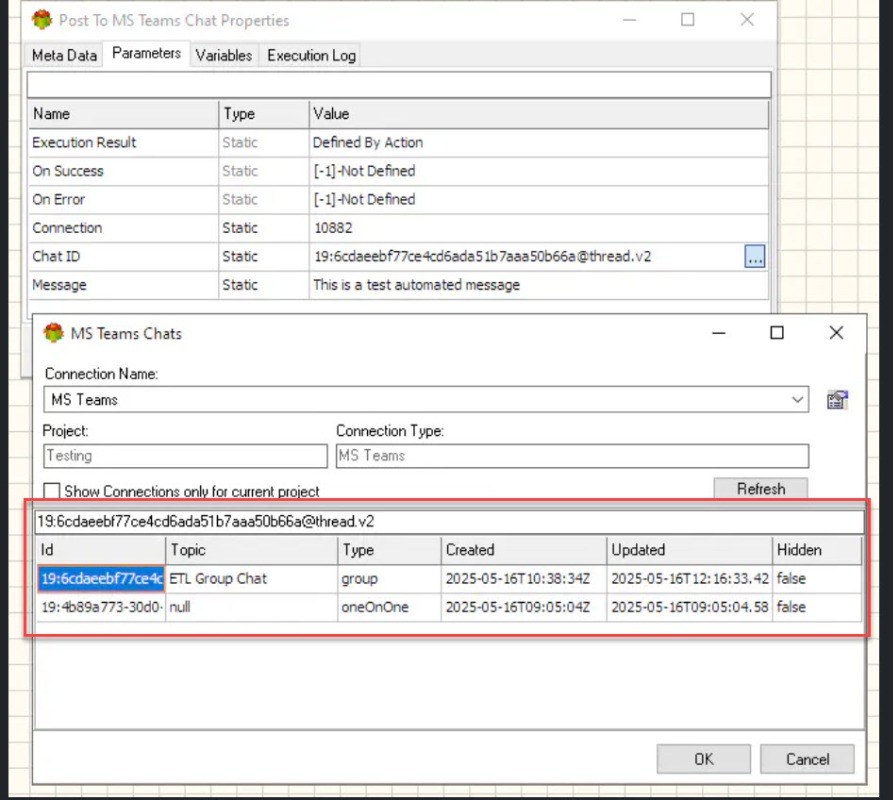Click the Cancel button
The width and height of the screenshot is (893, 800).
[x=807, y=759]
